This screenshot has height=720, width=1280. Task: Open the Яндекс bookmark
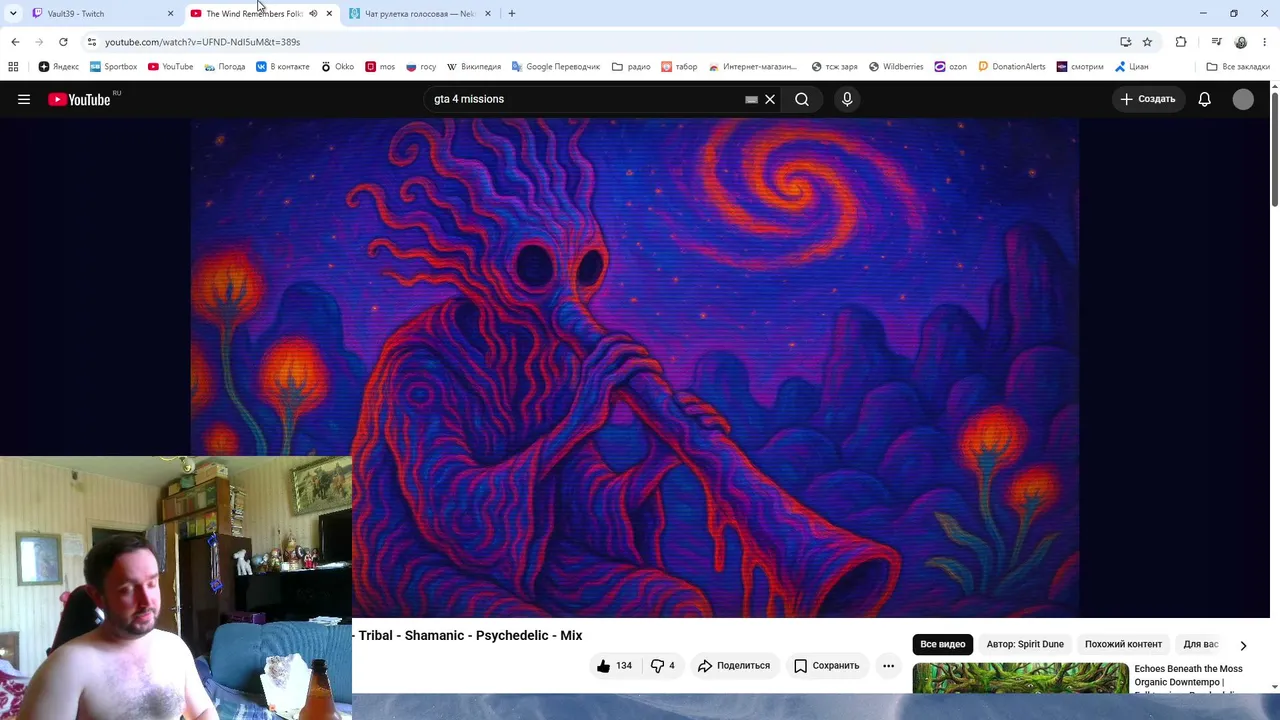(59, 67)
